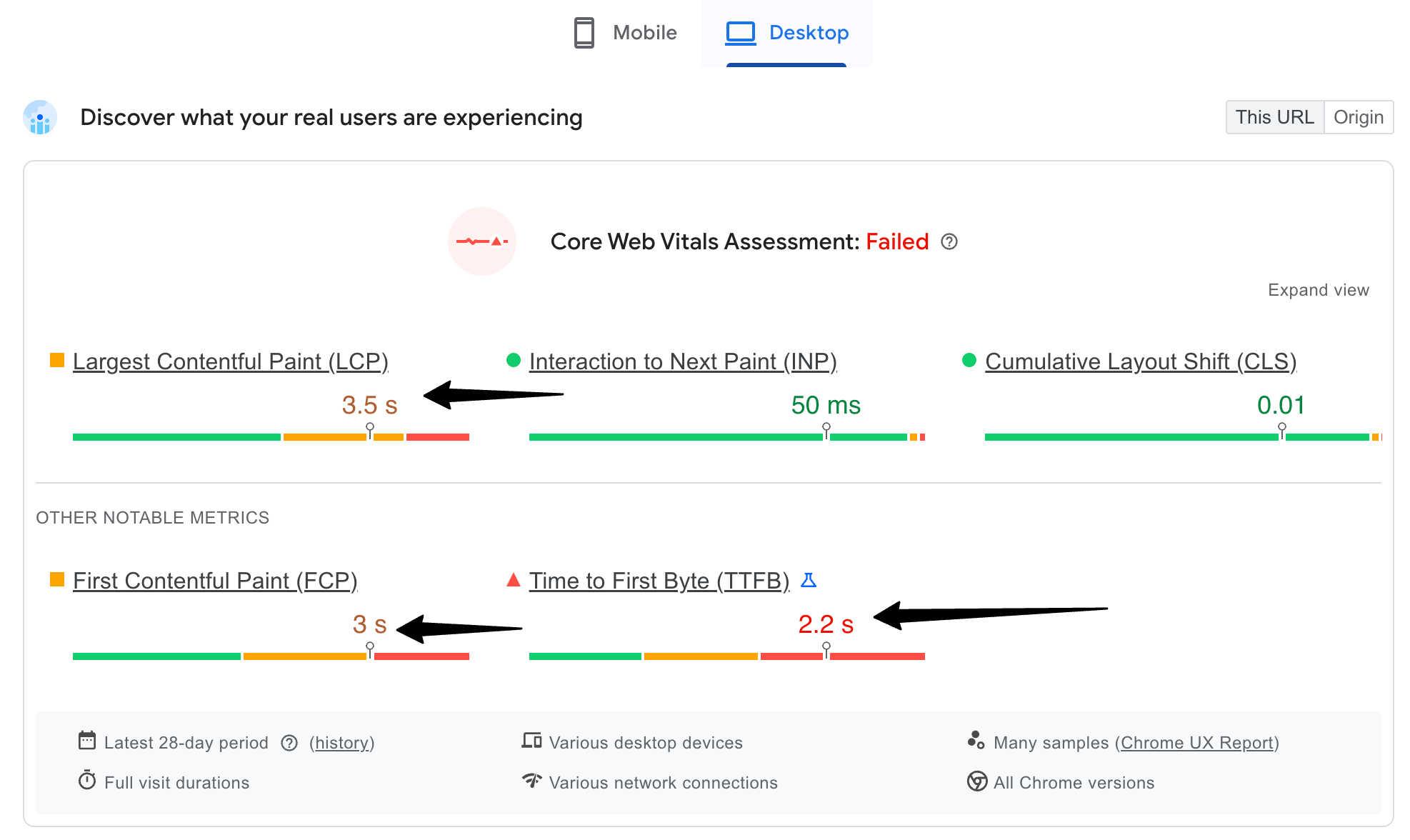The width and height of the screenshot is (1410, 840).
Task: Click the red assessment graph icon
Action: [x=482, y=241]
